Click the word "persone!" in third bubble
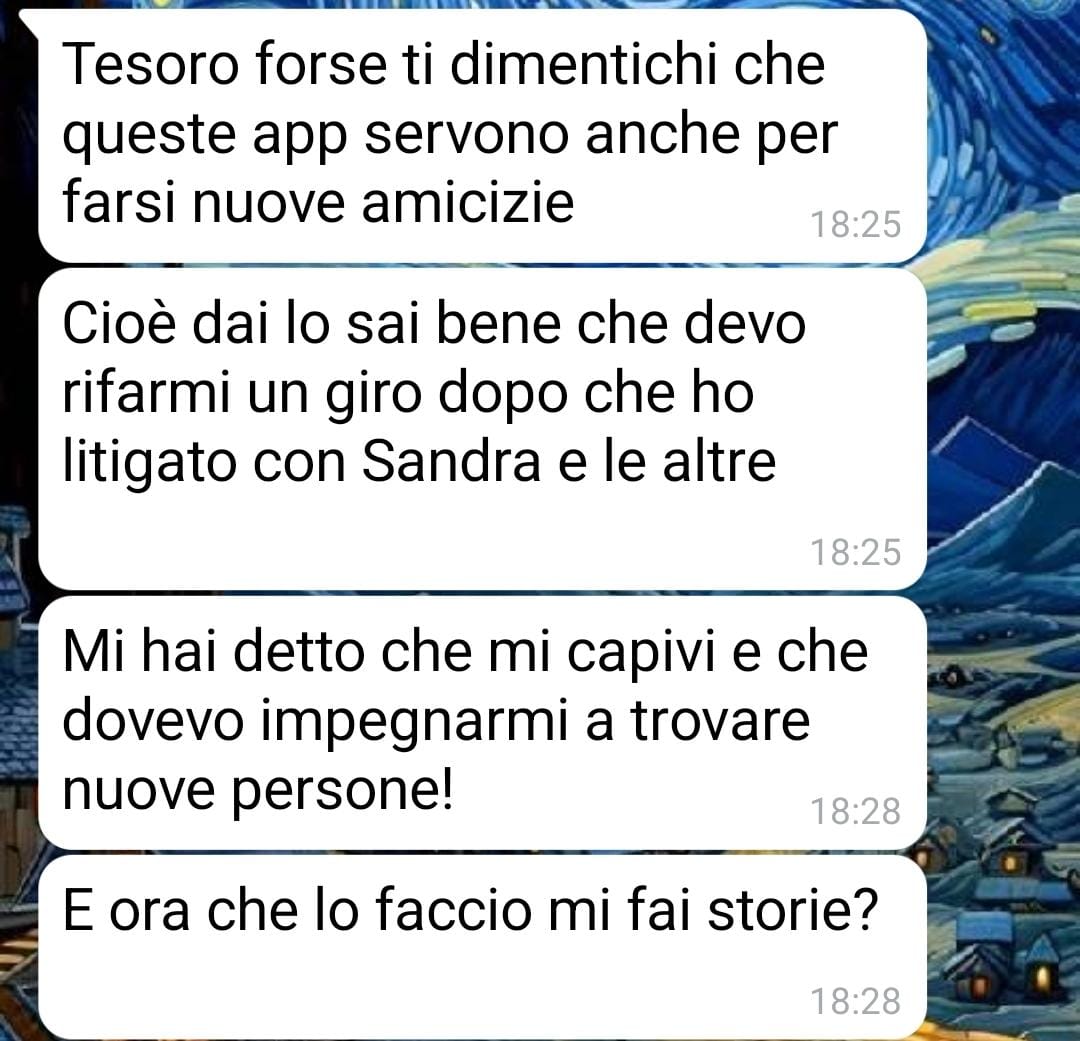 [342, 792]
